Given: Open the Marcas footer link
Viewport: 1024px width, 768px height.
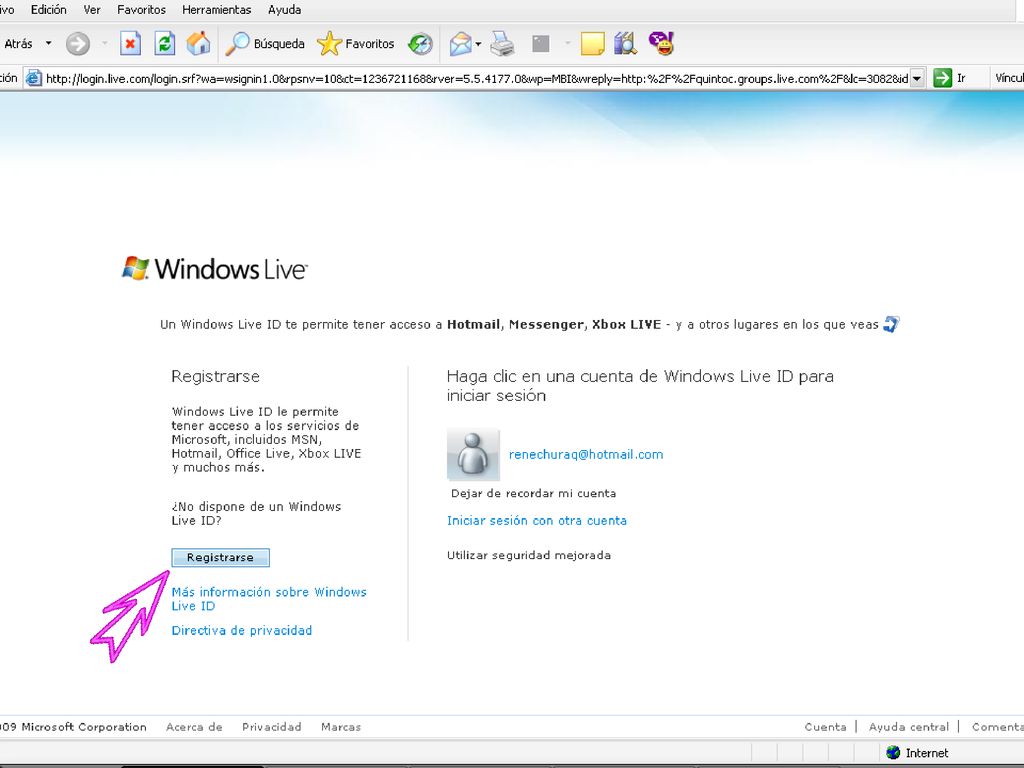Looking at the screenshot, I should (x=341, y=727).
